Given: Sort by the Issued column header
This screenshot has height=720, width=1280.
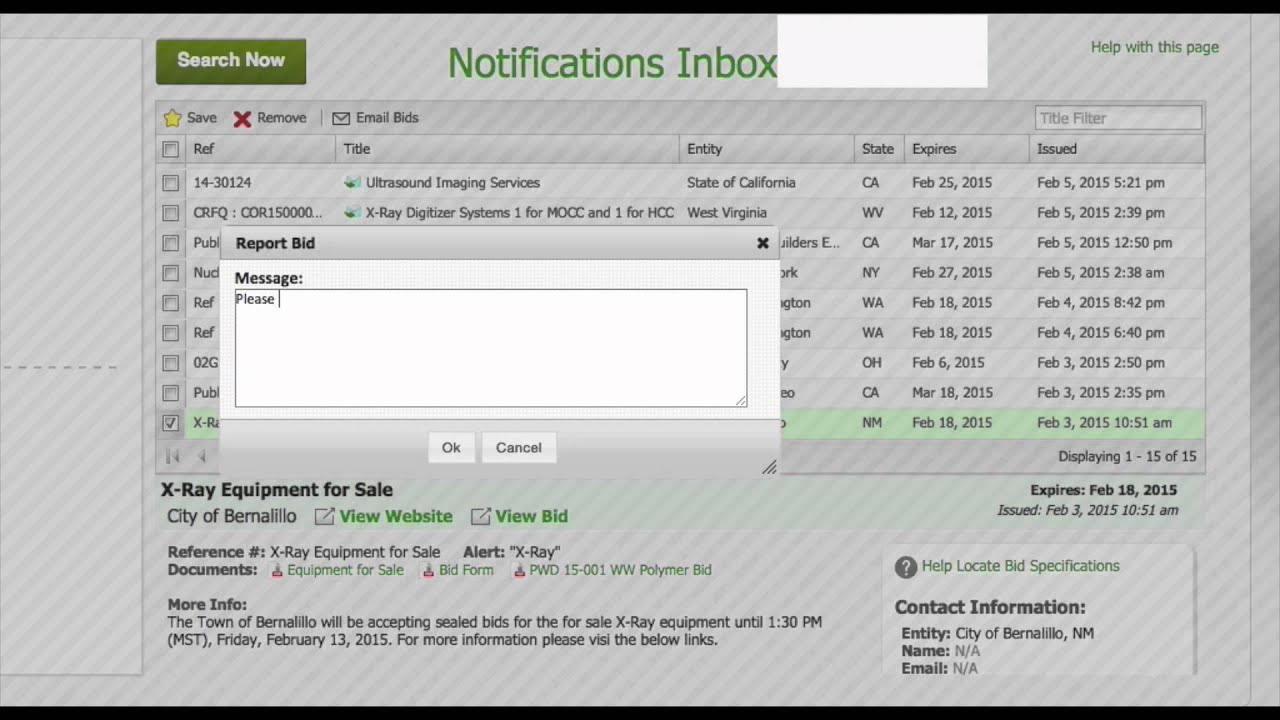Looking at the screenshot, I should 1117,149.
